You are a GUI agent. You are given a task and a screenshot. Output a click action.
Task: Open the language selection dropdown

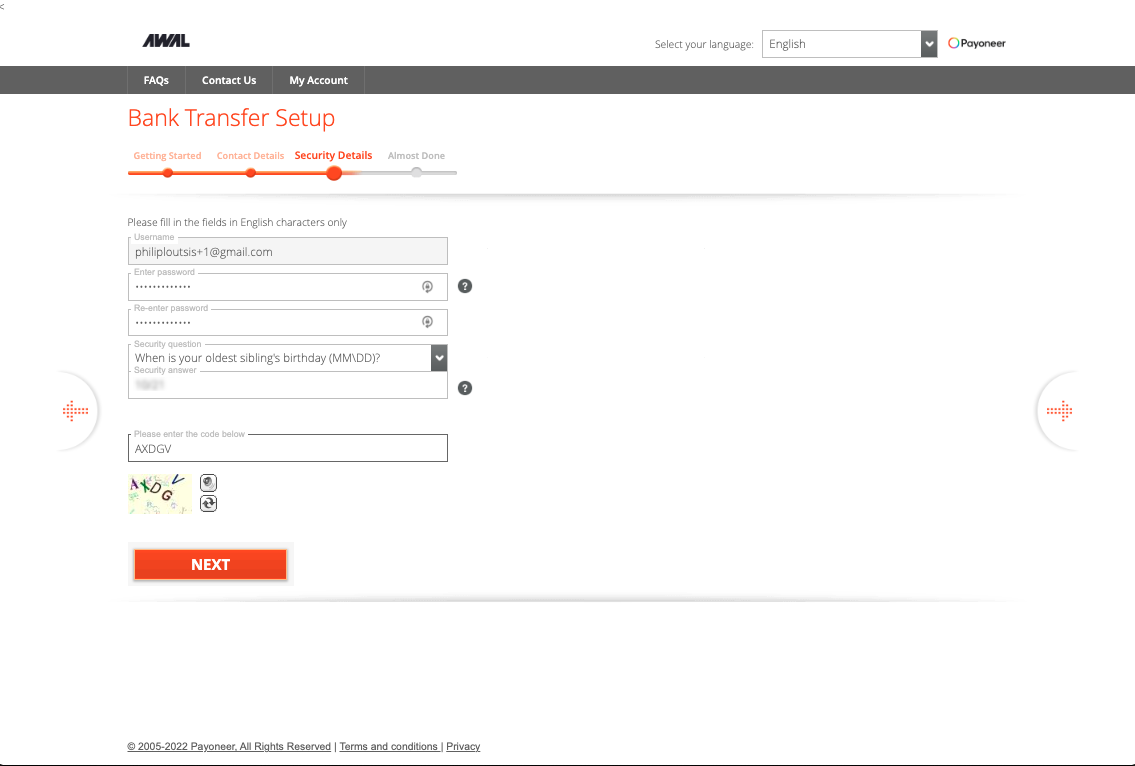coord(849,44)
